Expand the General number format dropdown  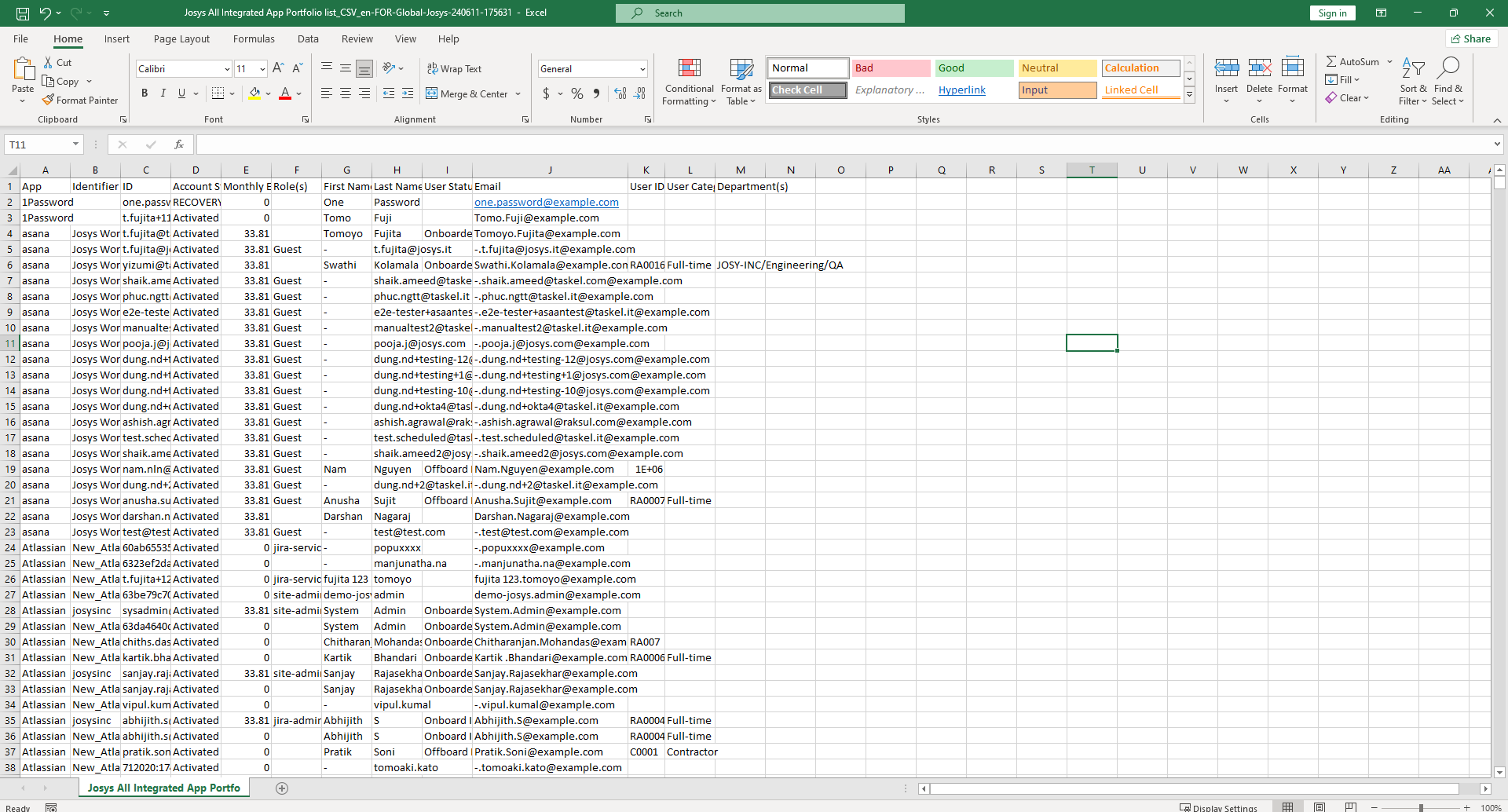(x=642, y=69)
